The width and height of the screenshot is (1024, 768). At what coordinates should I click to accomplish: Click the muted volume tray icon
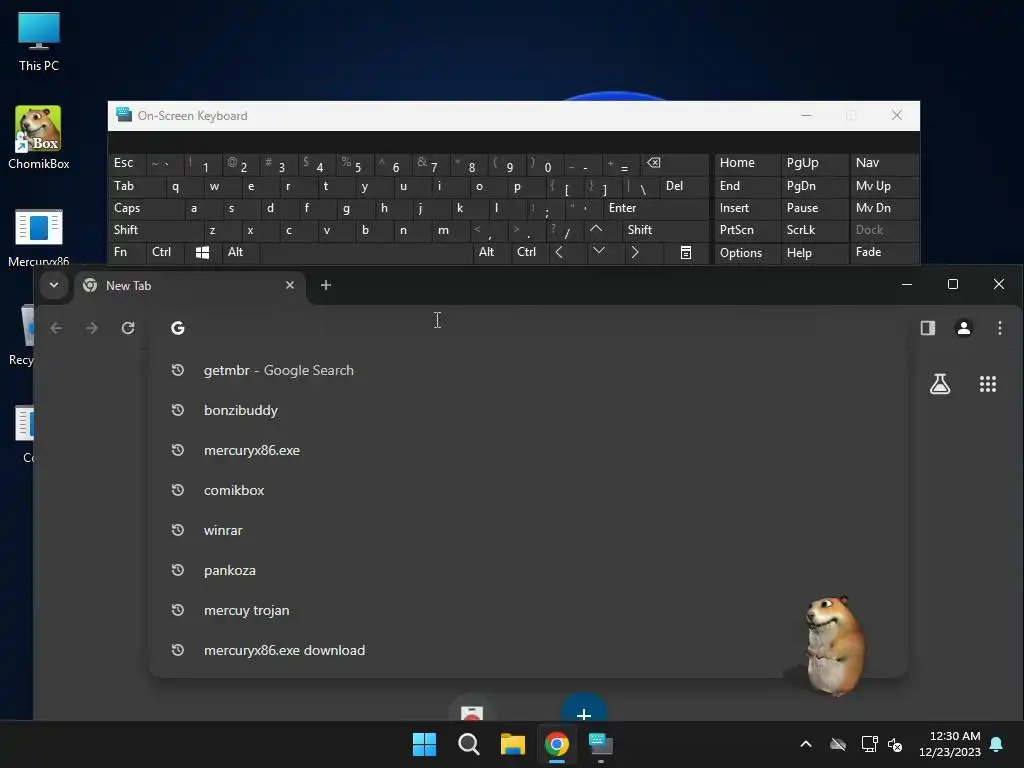pos(895,744)
